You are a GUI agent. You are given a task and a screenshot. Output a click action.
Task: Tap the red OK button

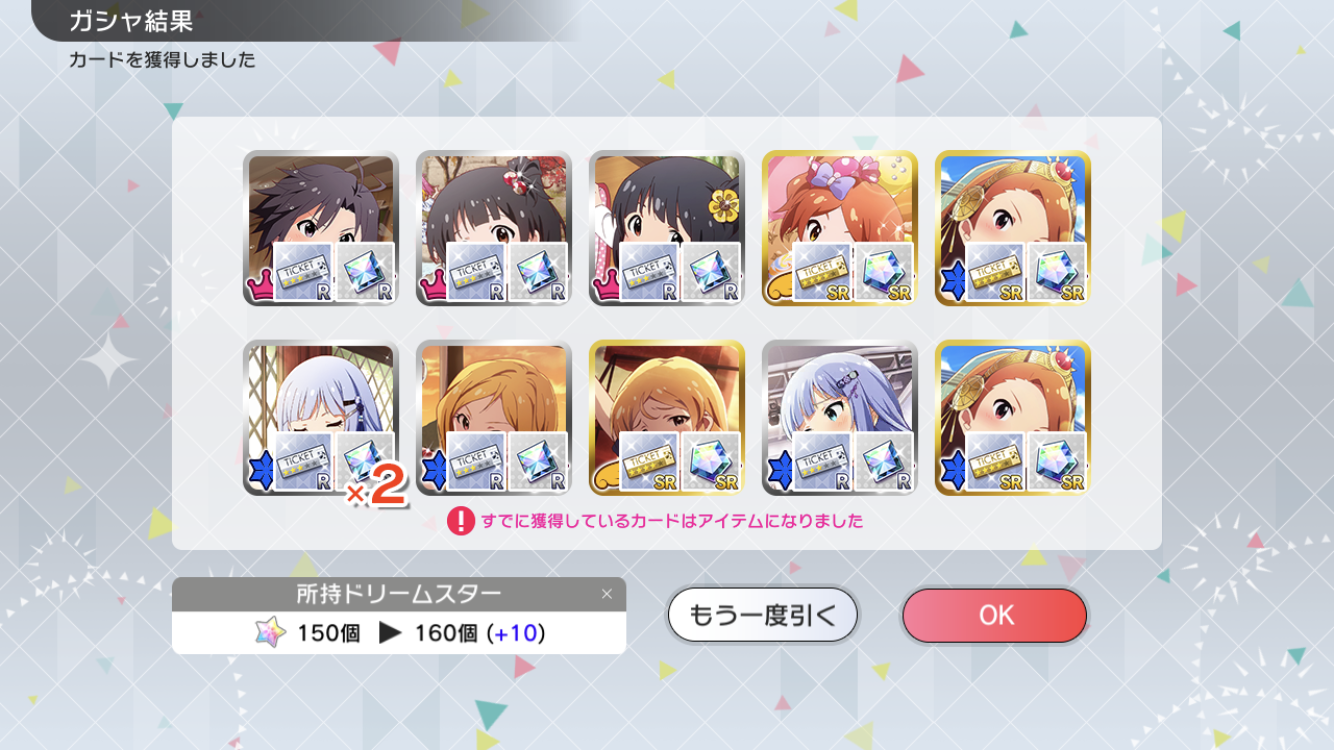click(994, 615)
